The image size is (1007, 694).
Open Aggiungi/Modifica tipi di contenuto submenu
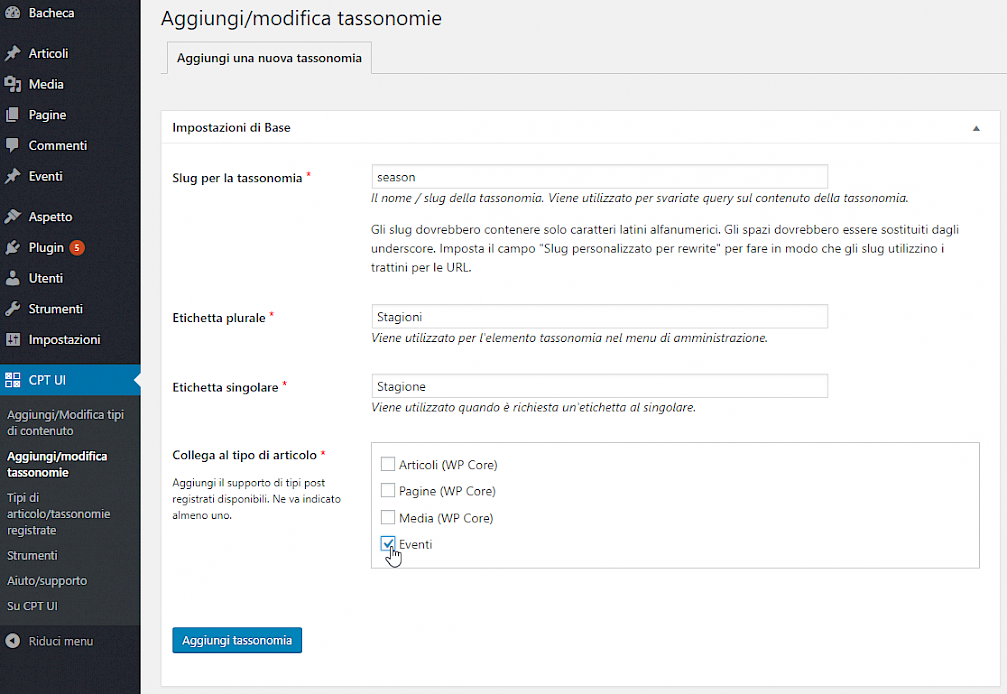pos(66,422)
